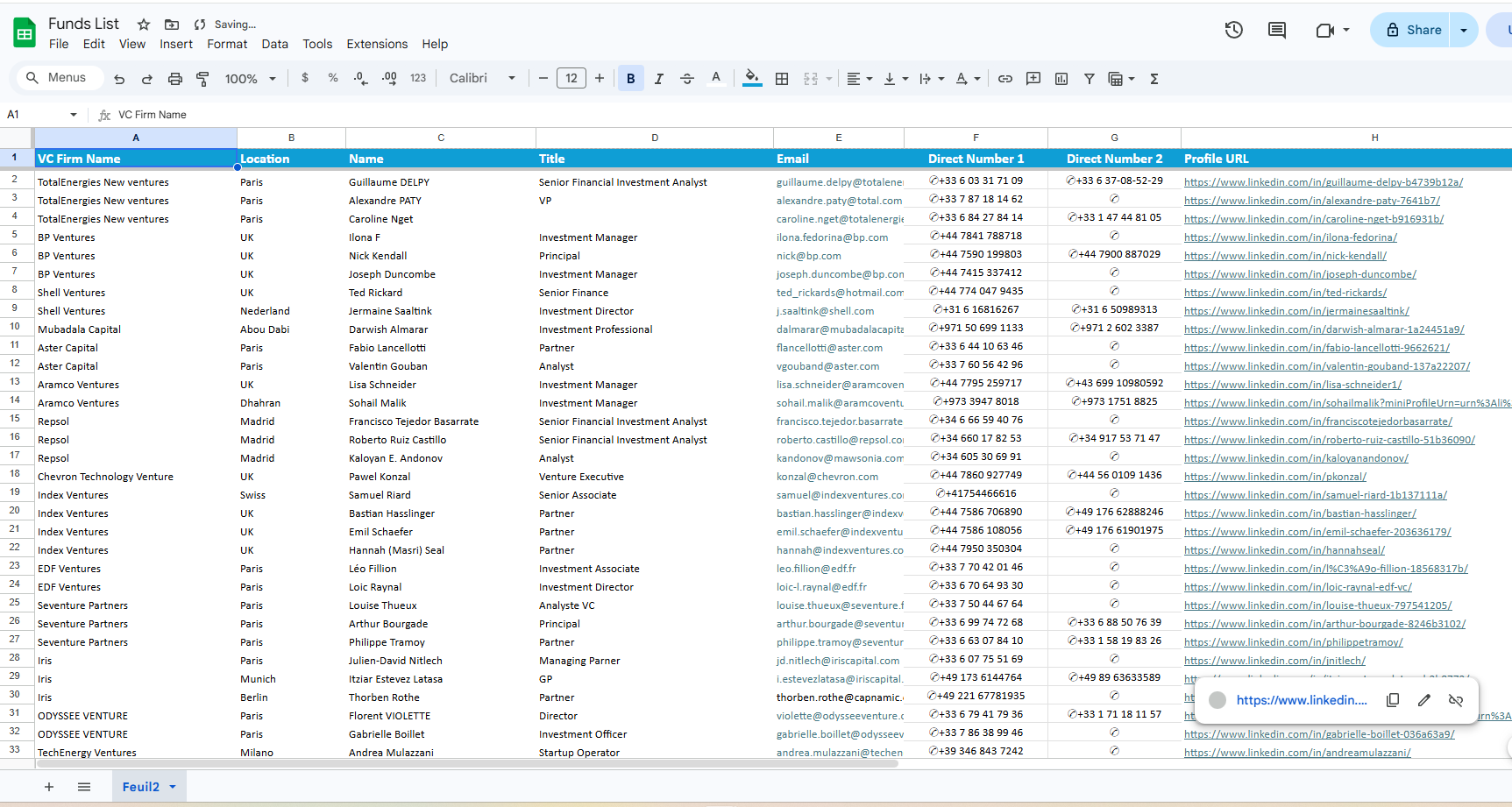Screen dimensions: 1512x807
Task: Open the Insert menu
Action: tap(176, 44)
